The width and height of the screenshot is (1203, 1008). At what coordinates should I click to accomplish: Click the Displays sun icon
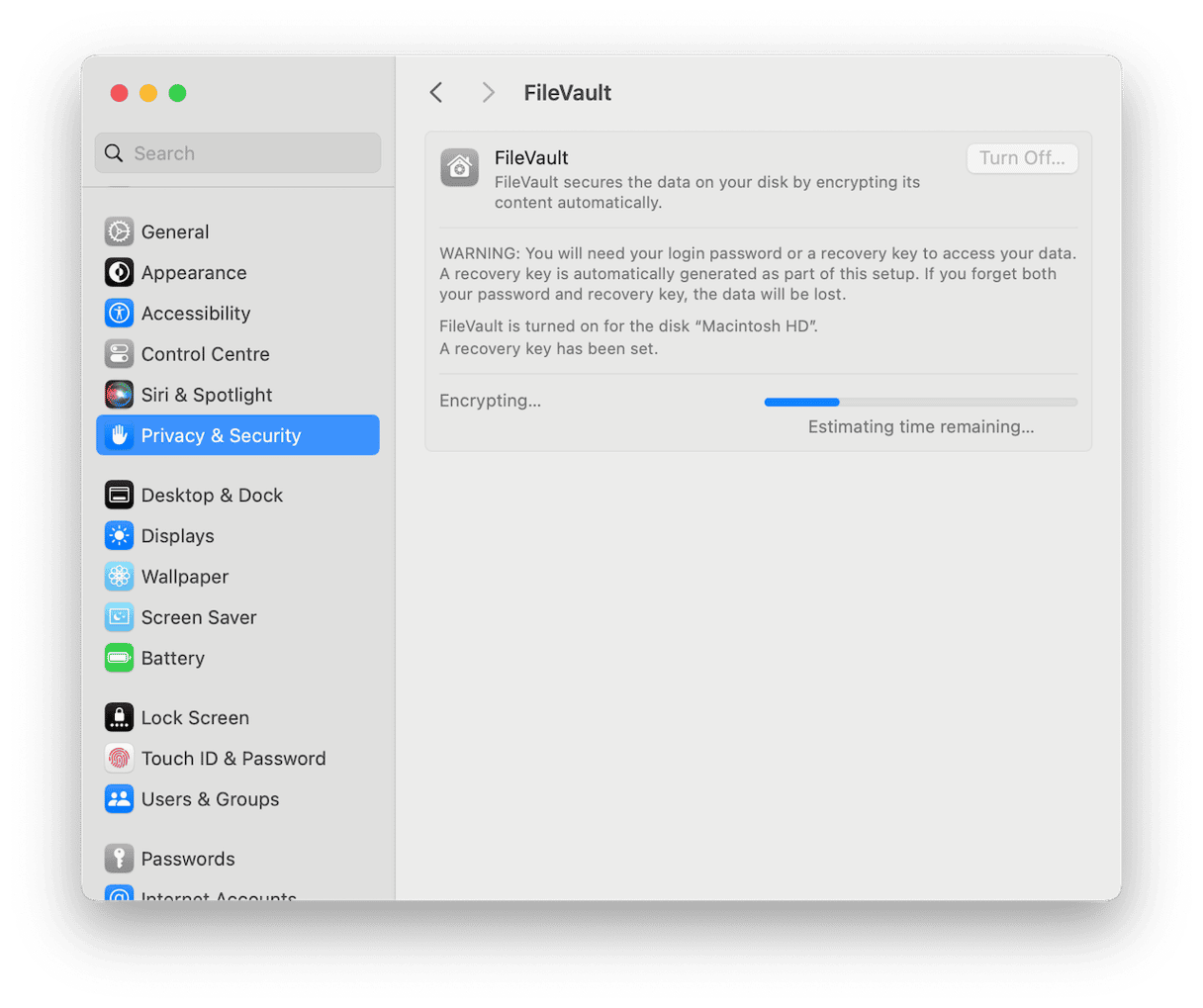tap(119, 535)
